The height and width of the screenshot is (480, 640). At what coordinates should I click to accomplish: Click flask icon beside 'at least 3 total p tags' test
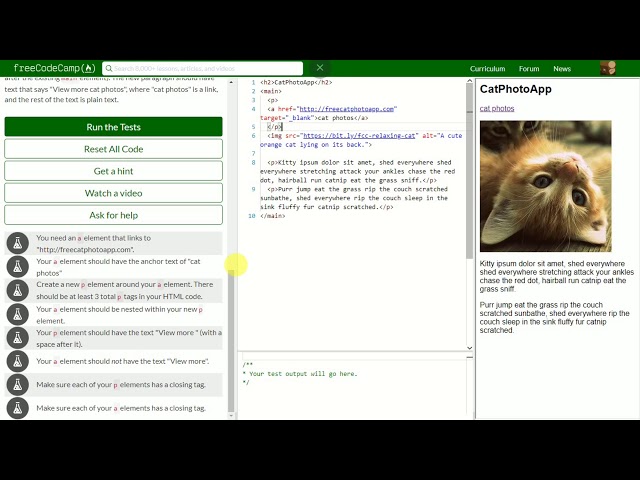point(17,290)
